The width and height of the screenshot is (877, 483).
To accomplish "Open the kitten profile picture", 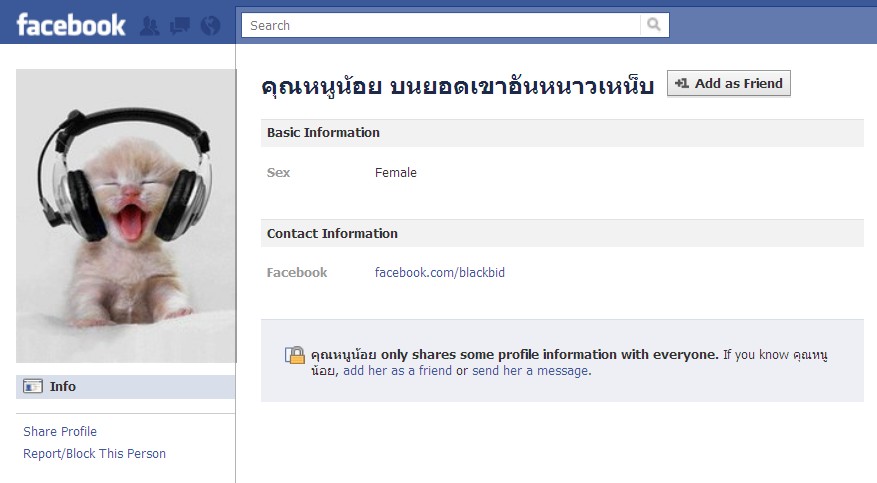I will pyautogui.click(x=126, y=216).
